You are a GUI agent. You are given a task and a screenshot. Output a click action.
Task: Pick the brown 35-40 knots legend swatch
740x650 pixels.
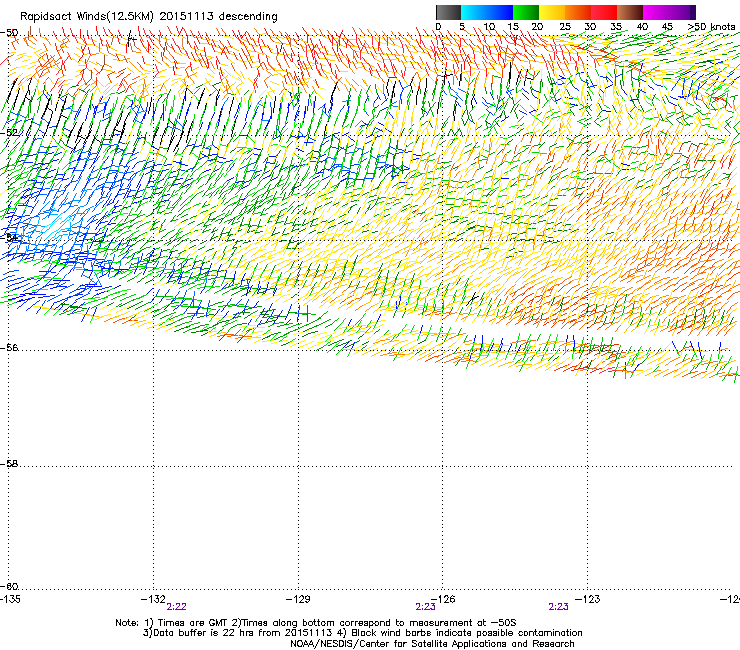(x=630, y=12)
